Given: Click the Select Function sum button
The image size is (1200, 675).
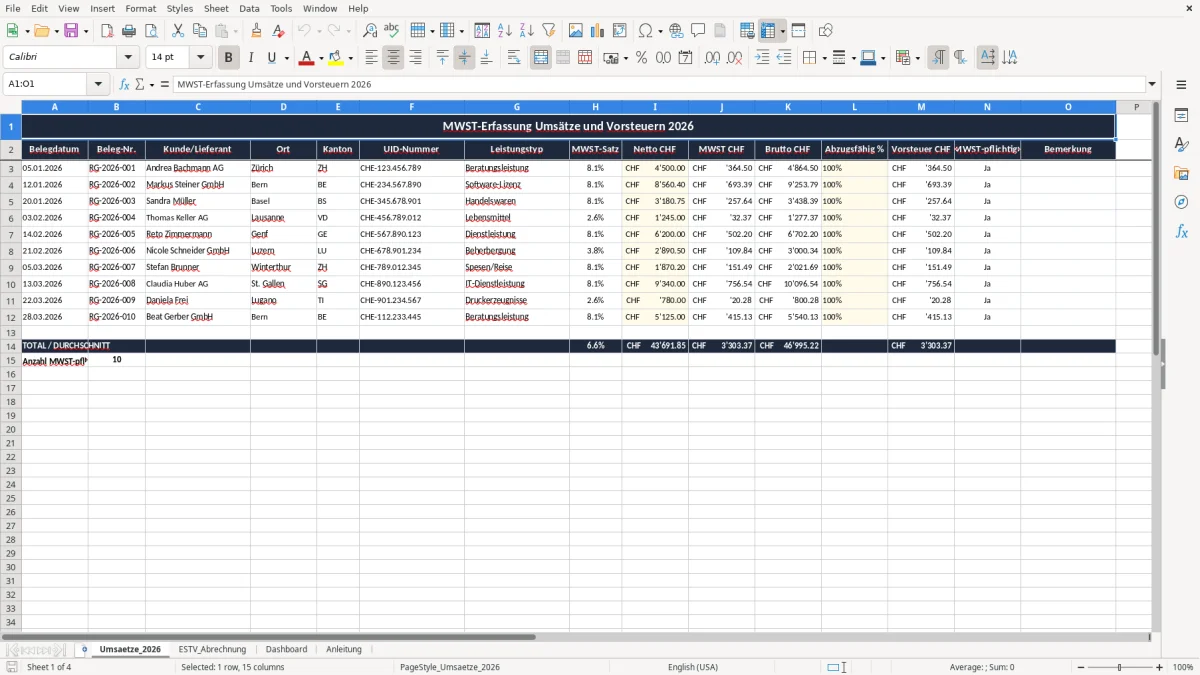Looking at the screenshot, I should [x=139, y=84].
